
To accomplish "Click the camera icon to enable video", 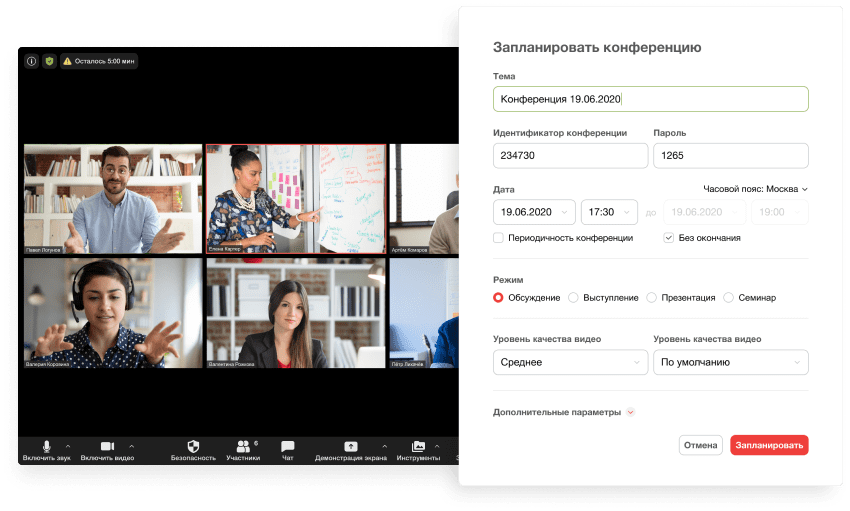I will (107, 446).
